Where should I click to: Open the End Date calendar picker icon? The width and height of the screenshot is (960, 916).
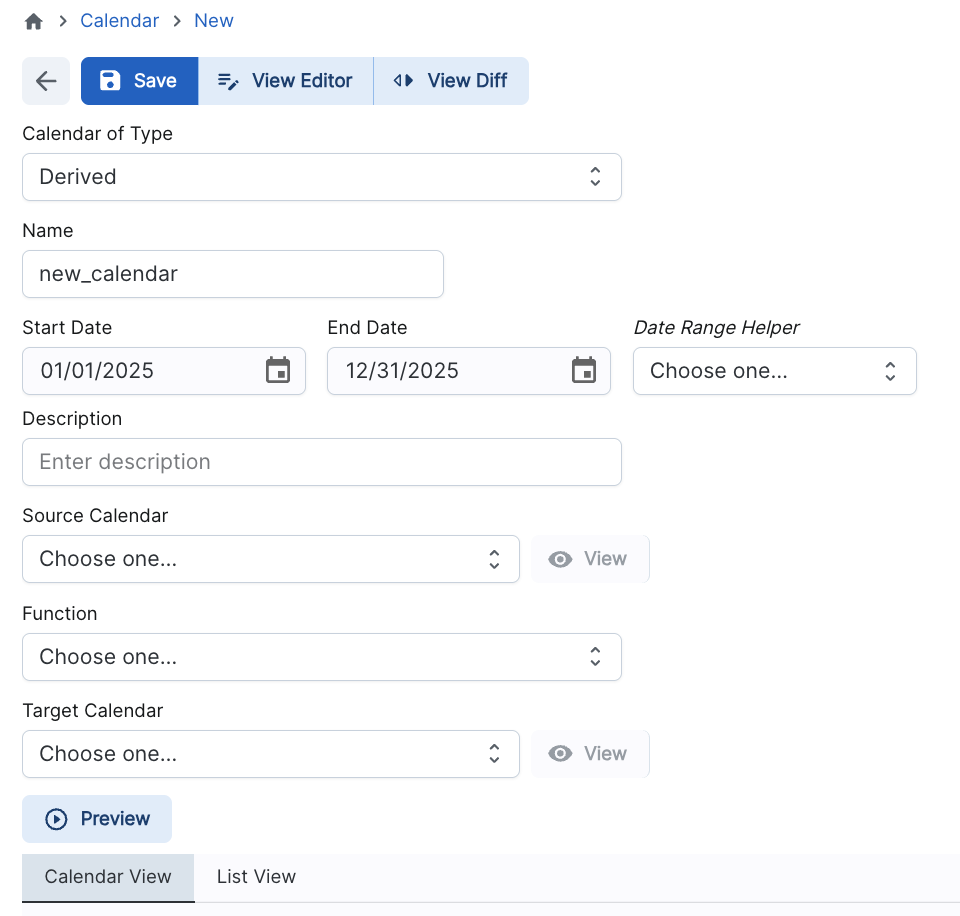583,371
